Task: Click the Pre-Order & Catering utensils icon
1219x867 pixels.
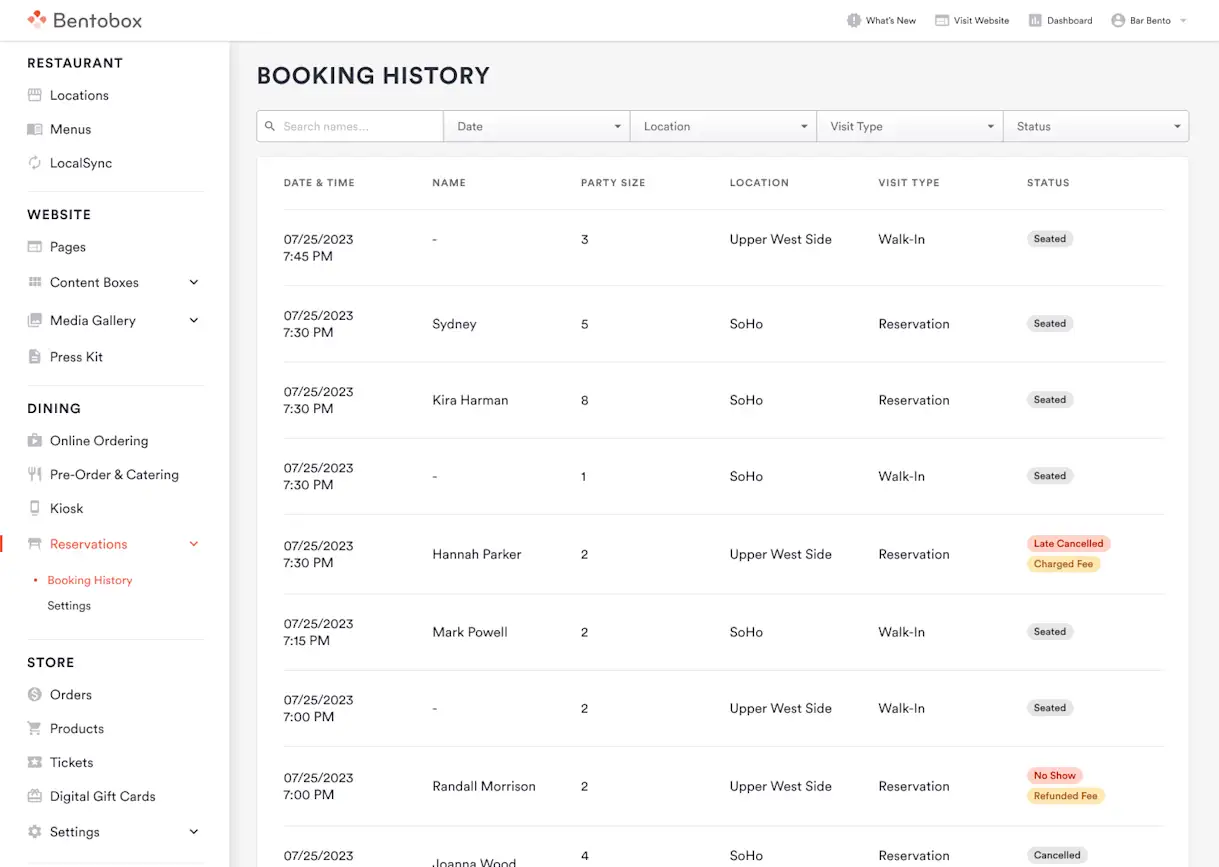Action: click(x=35, y=475)
